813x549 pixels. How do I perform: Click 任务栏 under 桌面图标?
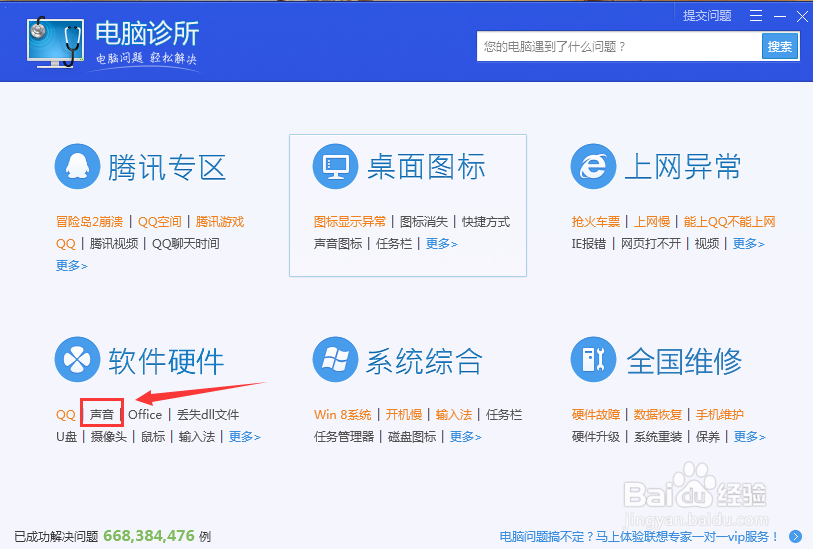(x=394, y=244)
